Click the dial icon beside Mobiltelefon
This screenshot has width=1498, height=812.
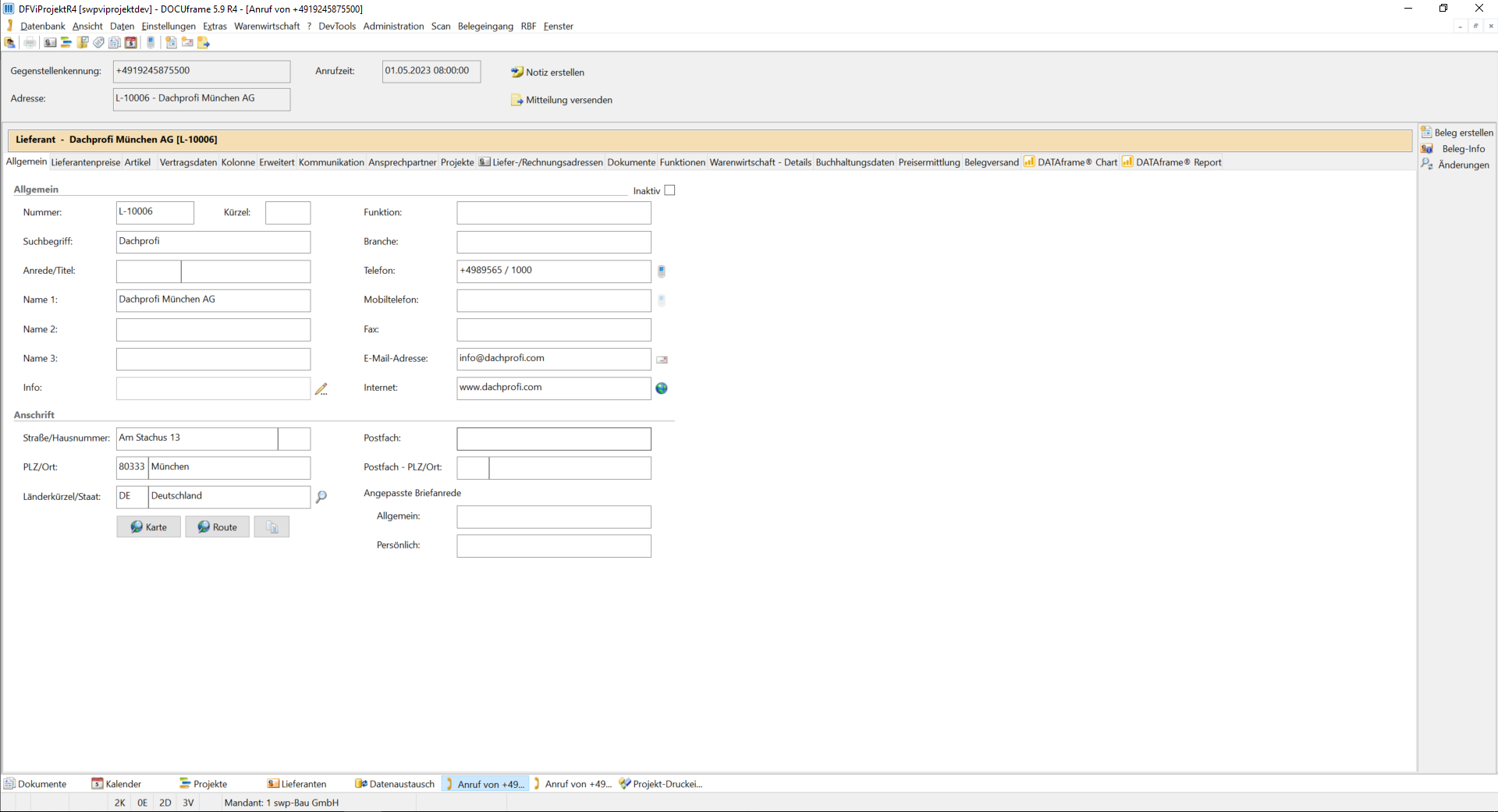(x=662, y=300)
